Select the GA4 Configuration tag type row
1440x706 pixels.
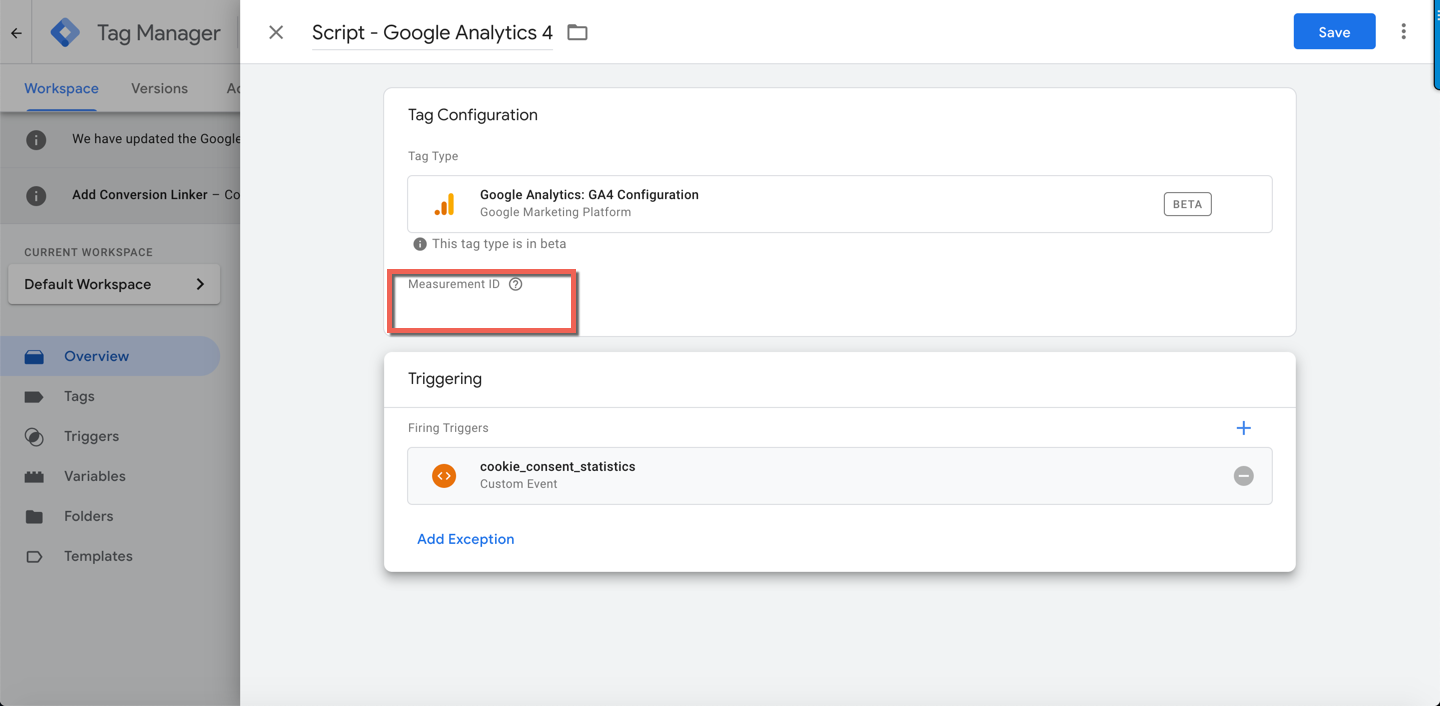[x=840, y=204]
